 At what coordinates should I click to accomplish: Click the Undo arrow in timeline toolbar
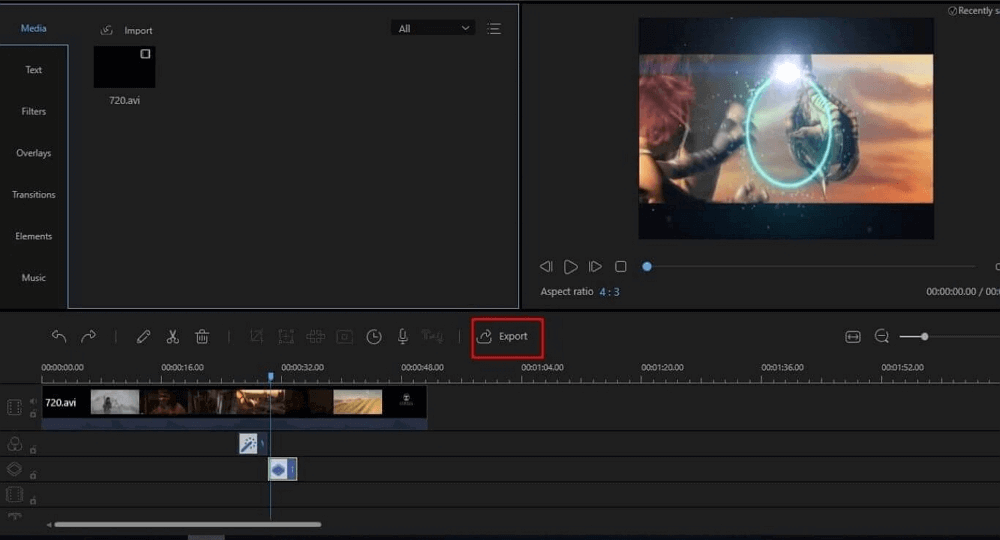(x=59, y=337)
